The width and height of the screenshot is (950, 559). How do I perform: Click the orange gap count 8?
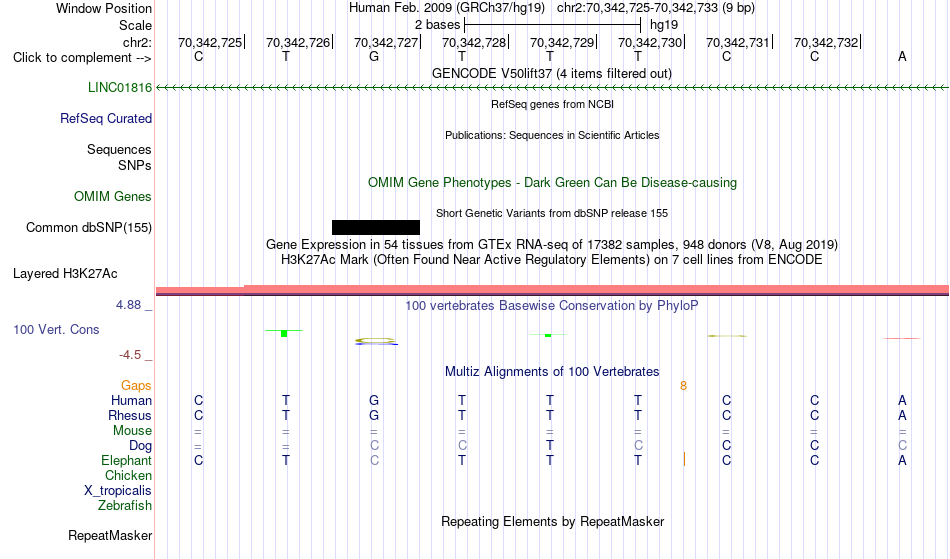click(683, 386)
